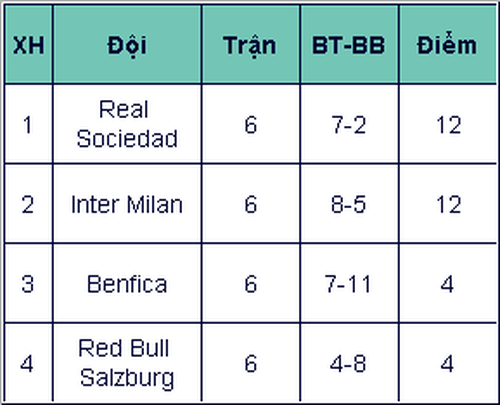Select Inter Milan's matches played cell
500x405 pixels.
(251, 204)
